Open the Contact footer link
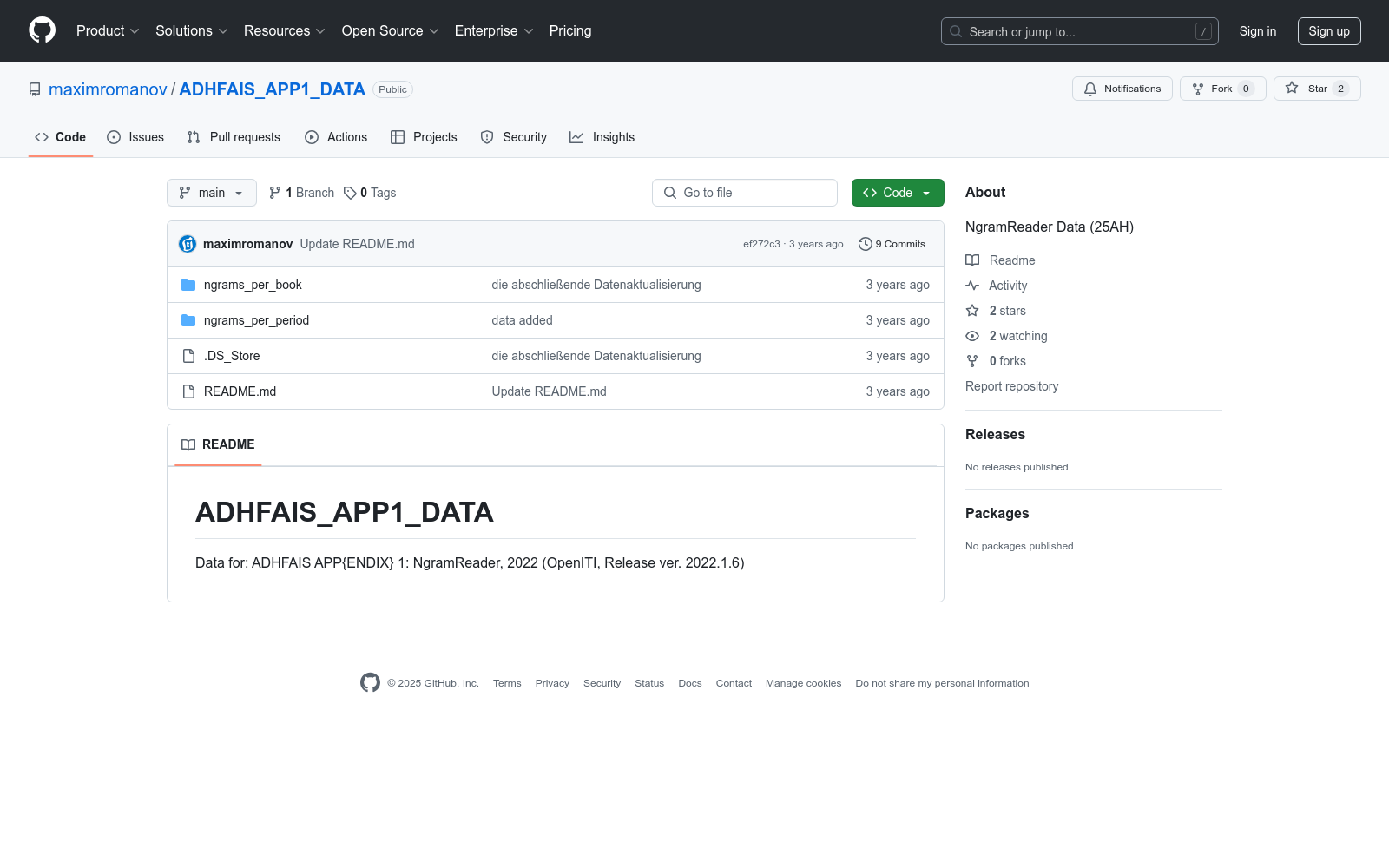This screenshot has width=1389, height=868. pyautogui.click(x=734, y=683)
